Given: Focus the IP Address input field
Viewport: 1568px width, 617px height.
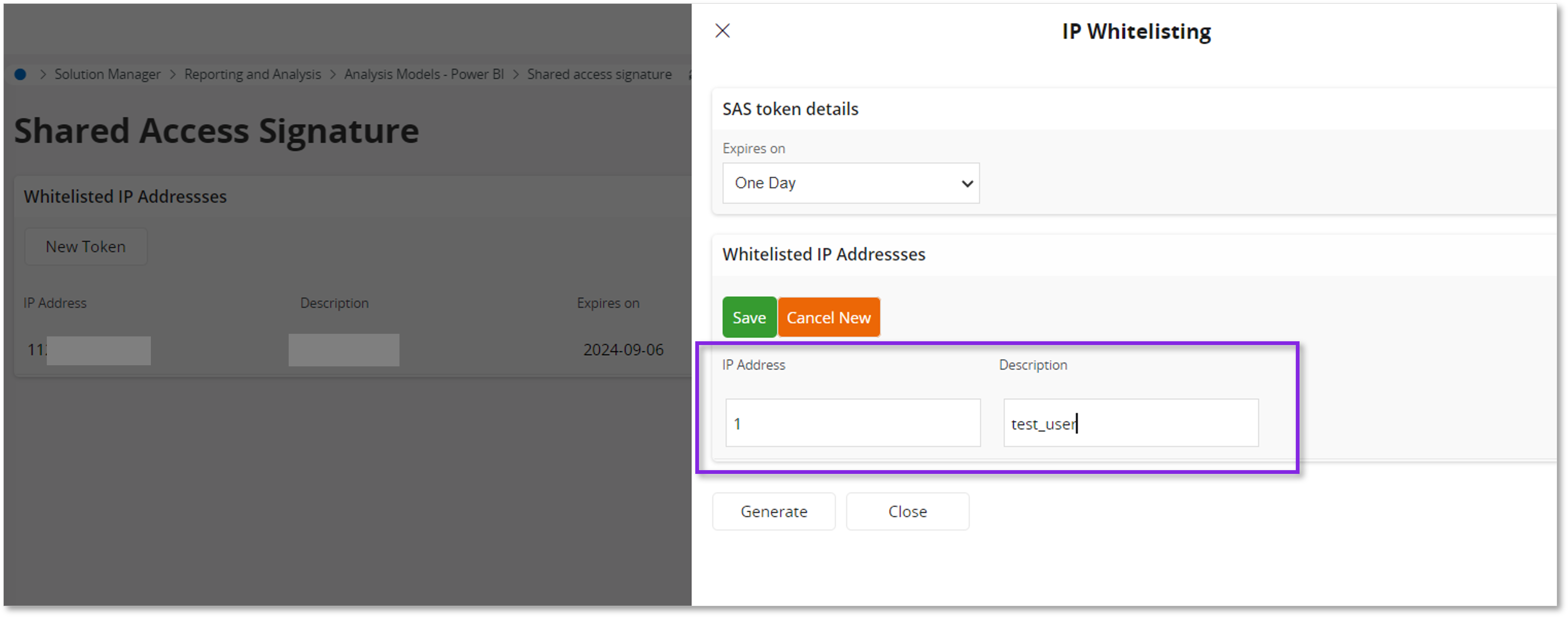Looking at the screenshot, I should (853, 423).
